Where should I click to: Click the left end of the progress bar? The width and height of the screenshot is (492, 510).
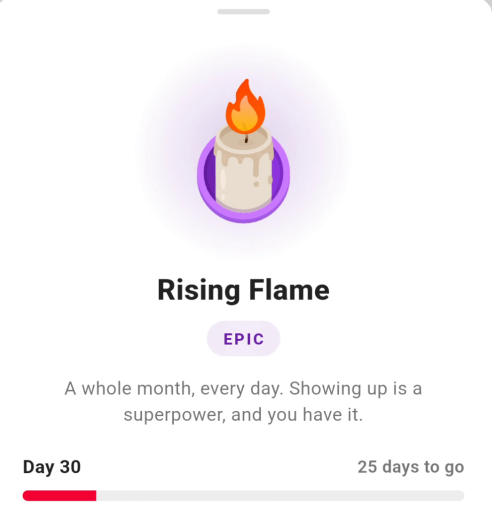[x=27, y=495]
